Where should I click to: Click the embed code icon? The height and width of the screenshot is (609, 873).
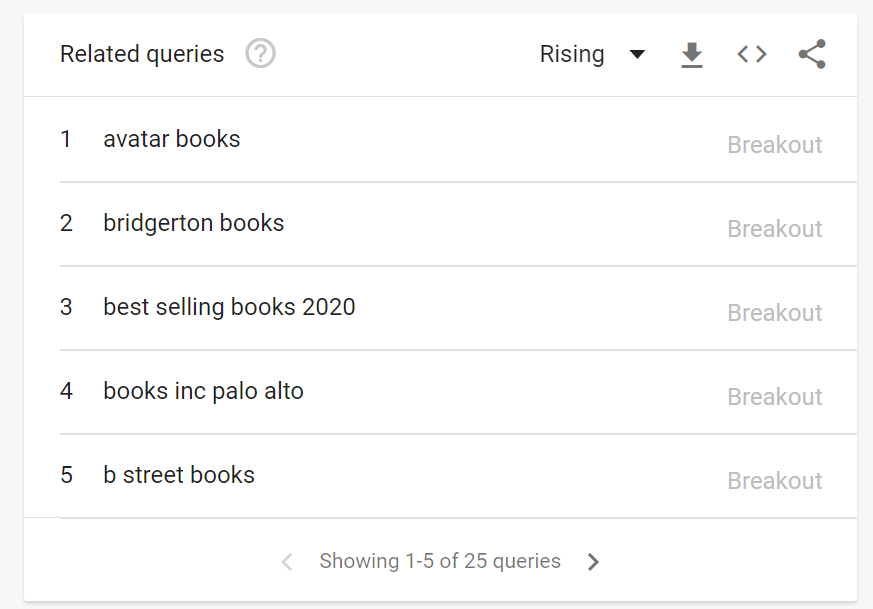coord(752,54)
